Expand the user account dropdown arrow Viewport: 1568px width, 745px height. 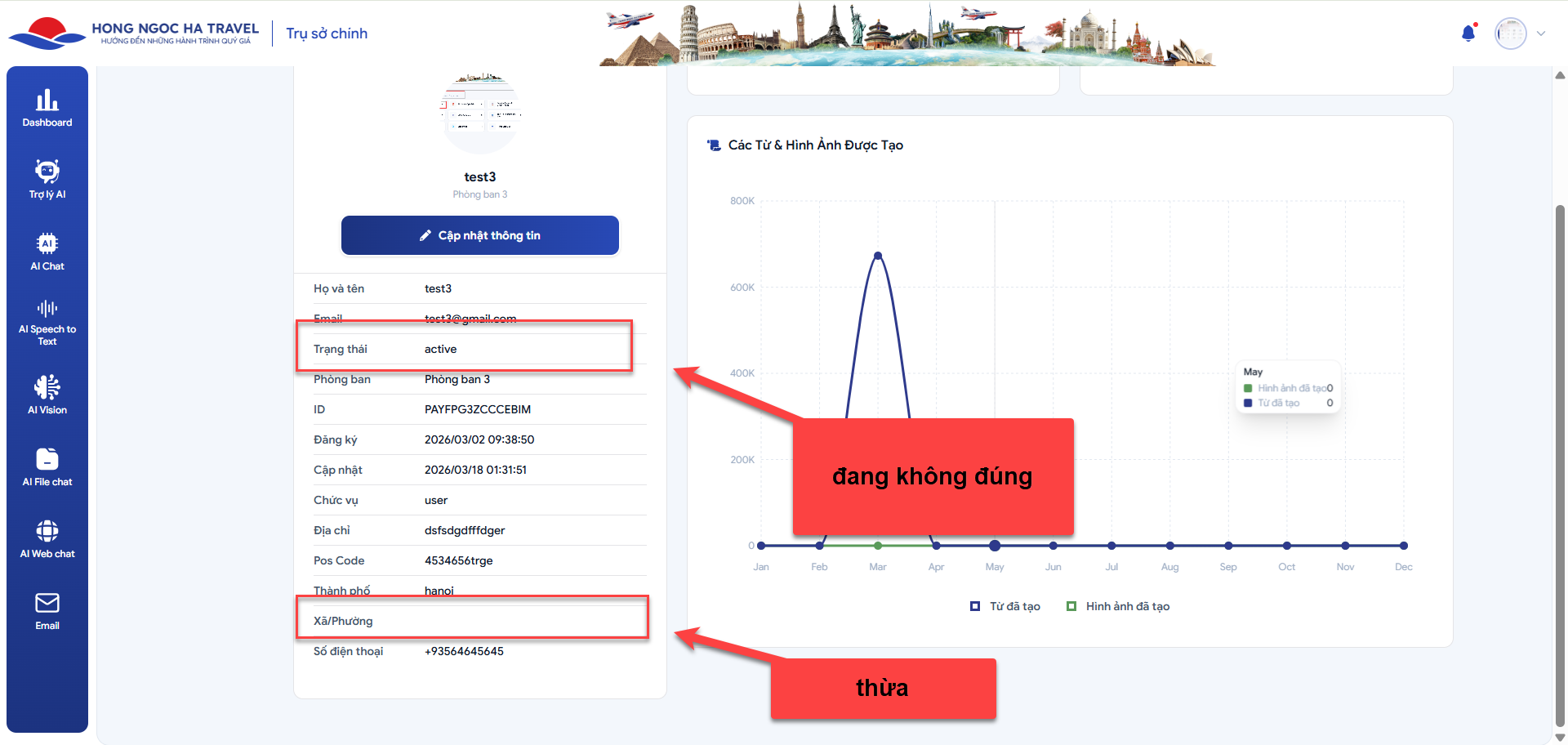[1541, 33]
